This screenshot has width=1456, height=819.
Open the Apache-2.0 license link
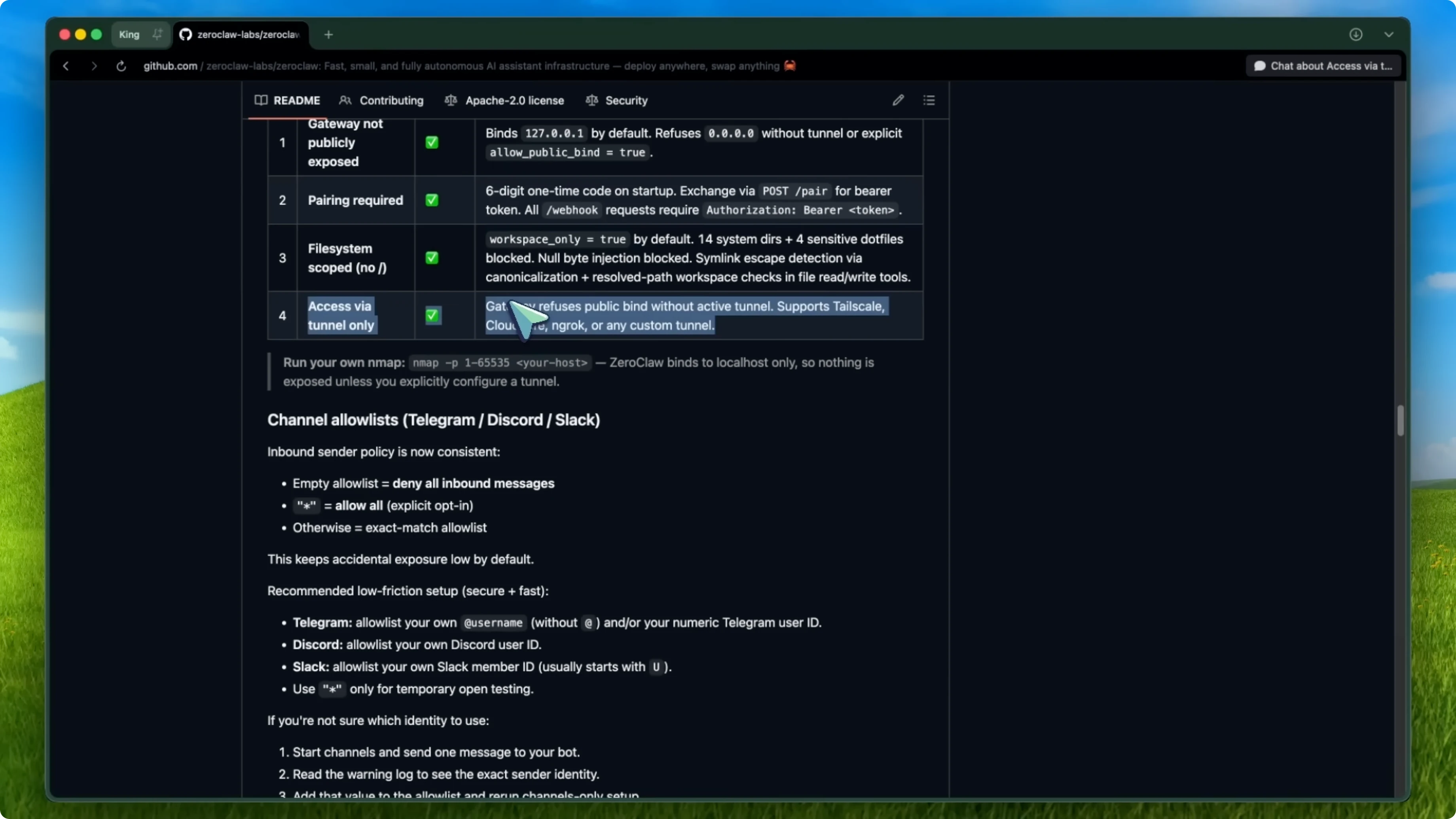[514, 100]
